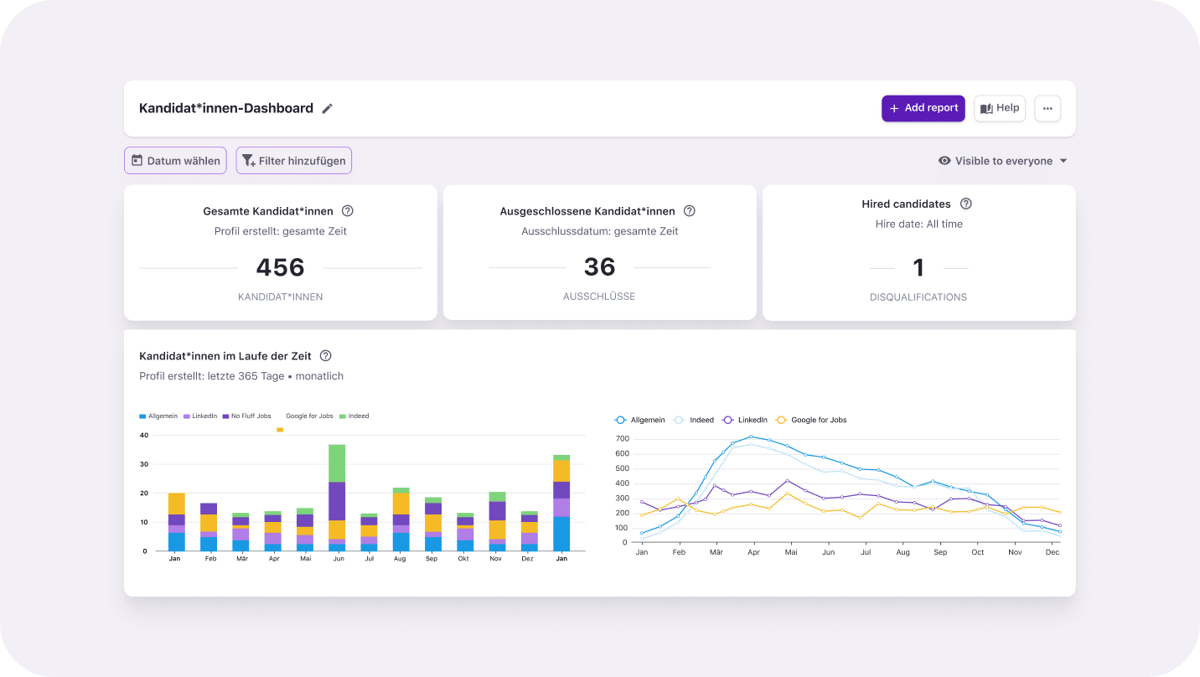Image resolution: width=1200 pixels, height=677 pixels.
Task: Click help icon beside Hired candidates
Action: pyautogui.click(x=965, y=204)
